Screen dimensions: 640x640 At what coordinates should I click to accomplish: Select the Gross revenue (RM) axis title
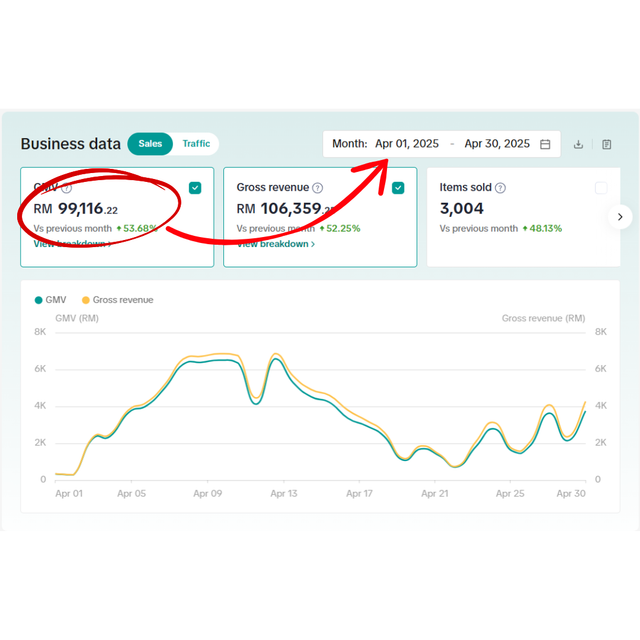click(543, 318)
